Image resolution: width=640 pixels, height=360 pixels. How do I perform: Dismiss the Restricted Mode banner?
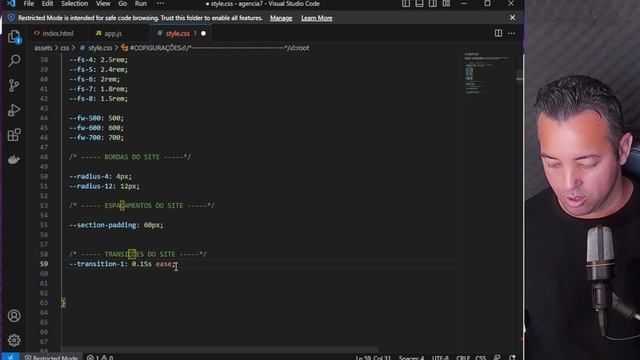(512, 18)
